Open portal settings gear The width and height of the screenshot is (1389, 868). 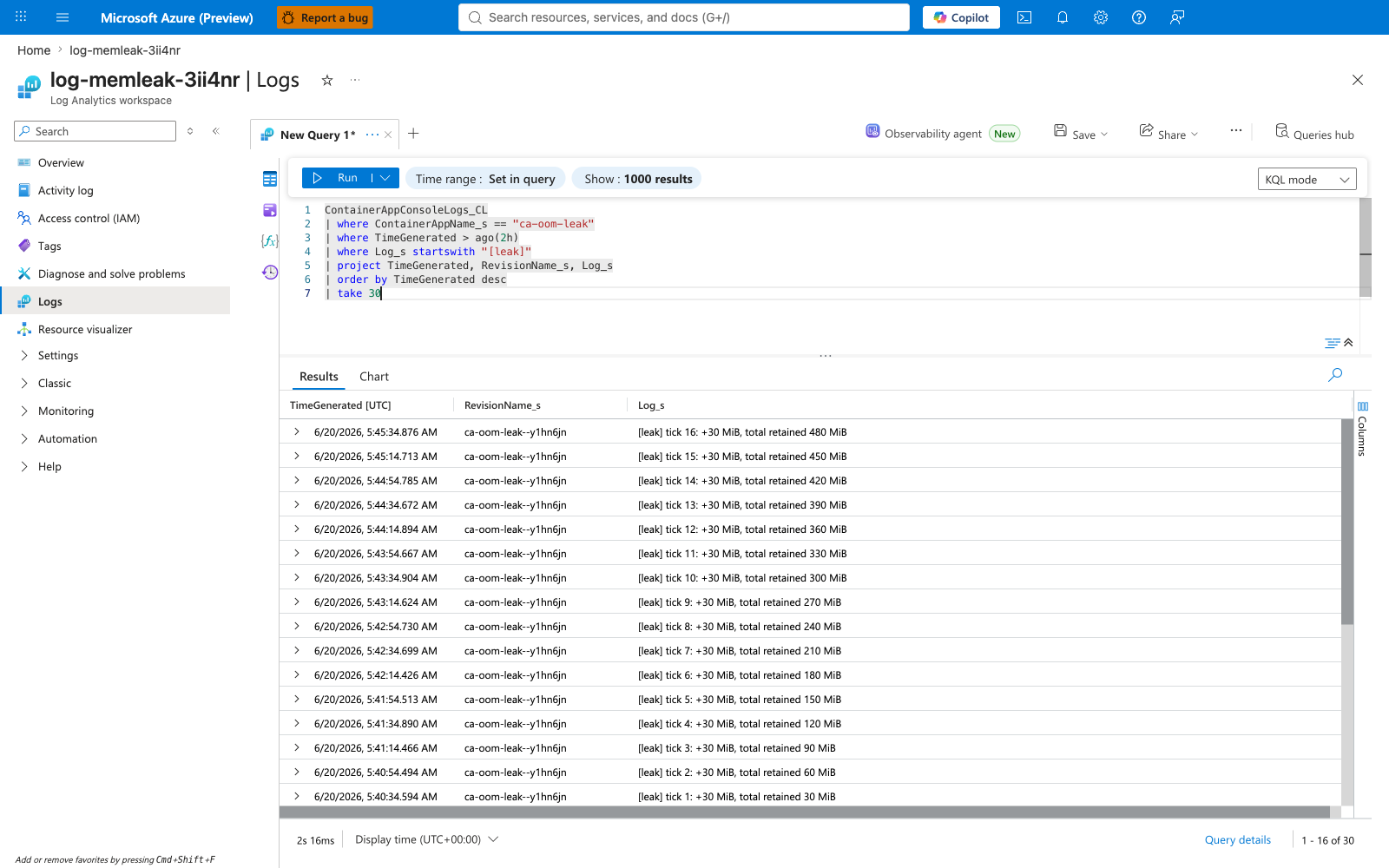pyautogui.click(x=1101, y=17)
